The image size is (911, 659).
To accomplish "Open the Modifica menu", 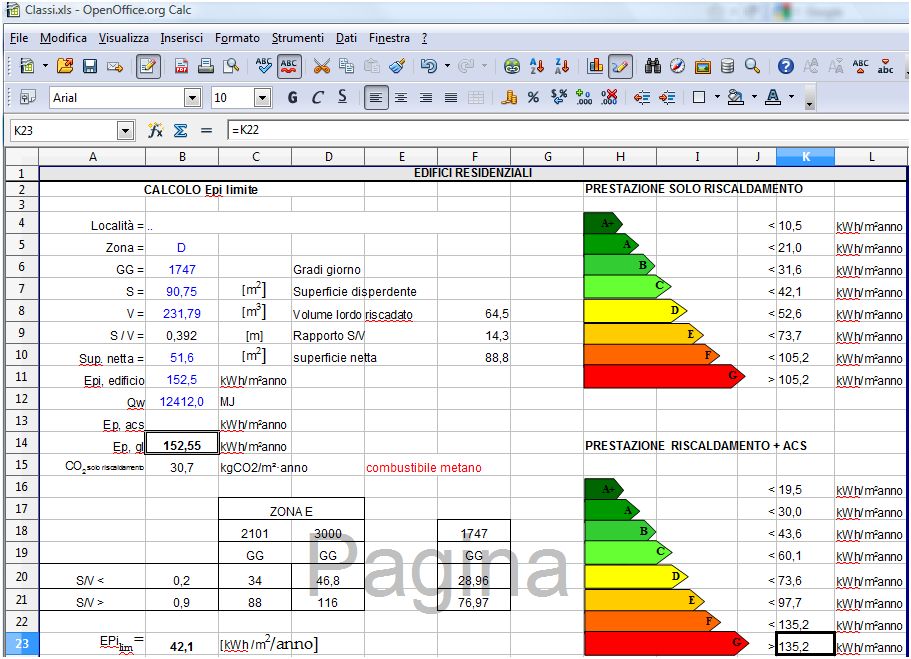I will point(63,38).
